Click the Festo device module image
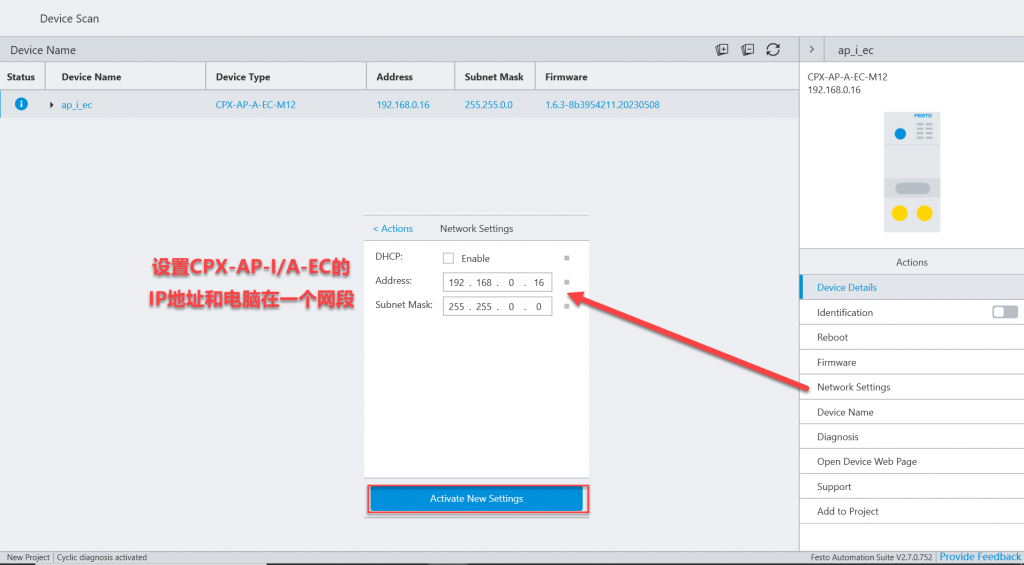 912,172
